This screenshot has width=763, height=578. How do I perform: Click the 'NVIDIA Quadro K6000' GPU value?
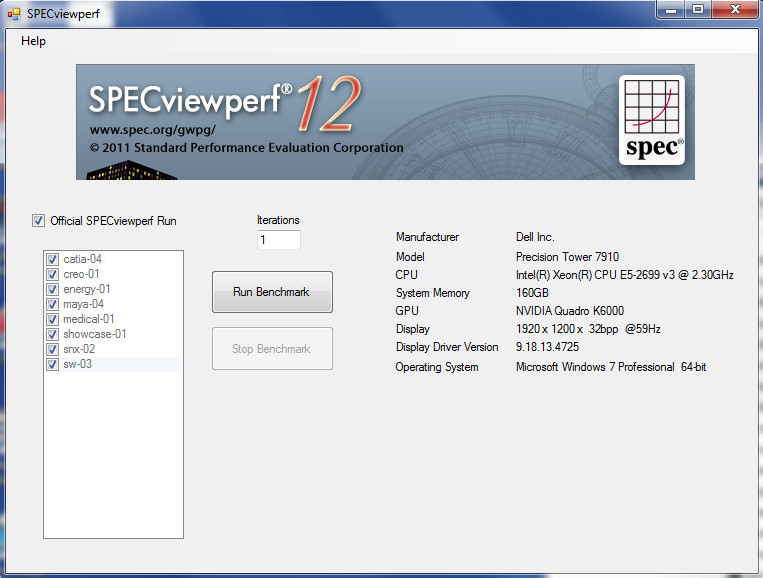tap(569, 311)
